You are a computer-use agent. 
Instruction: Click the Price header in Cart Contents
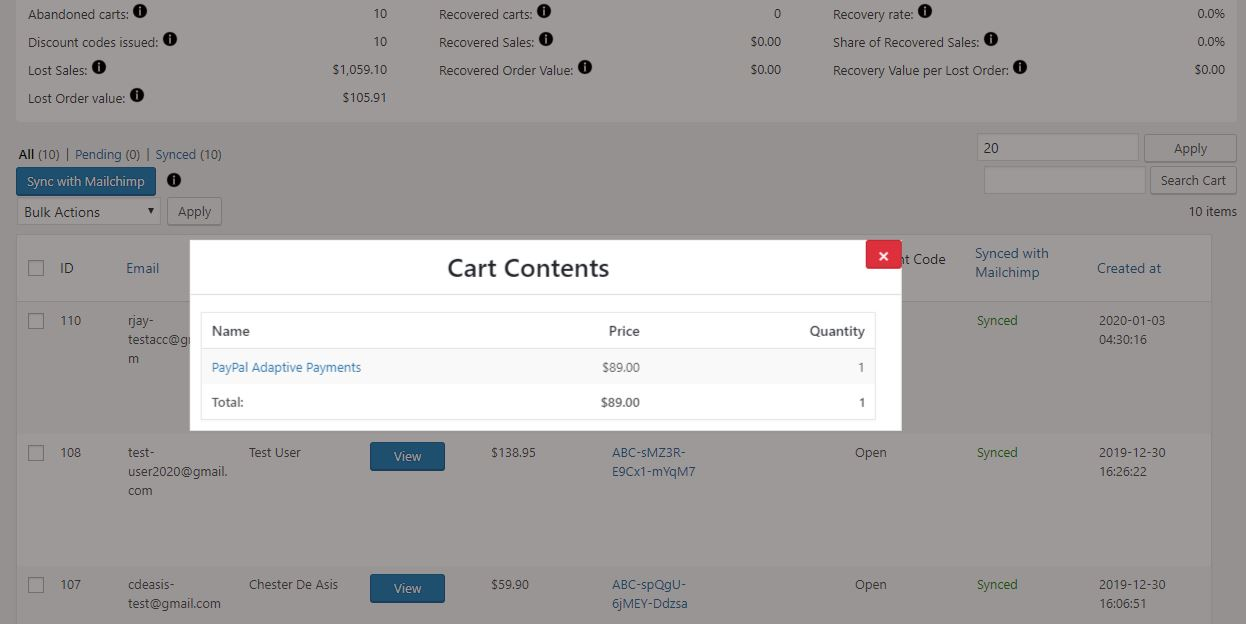tap(624, 331)
